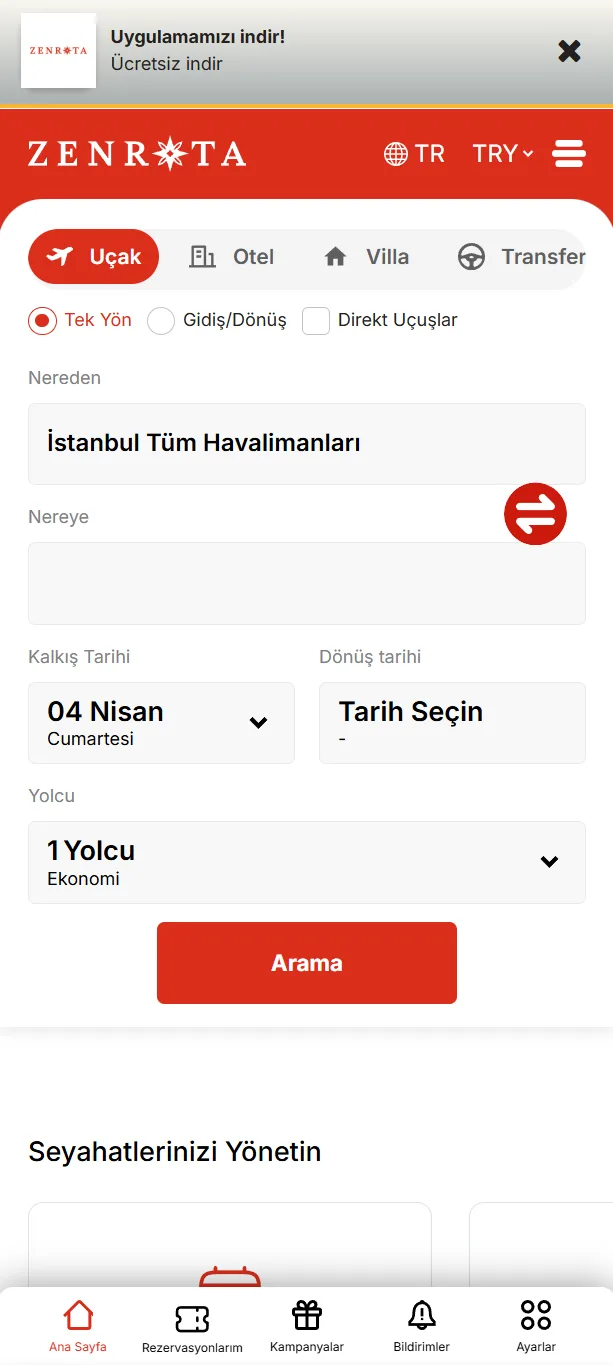Open the Kampanyalar gift icon
Image resolution: width=613 pixels, height=1365 pixels.
tap(306, 1313)
